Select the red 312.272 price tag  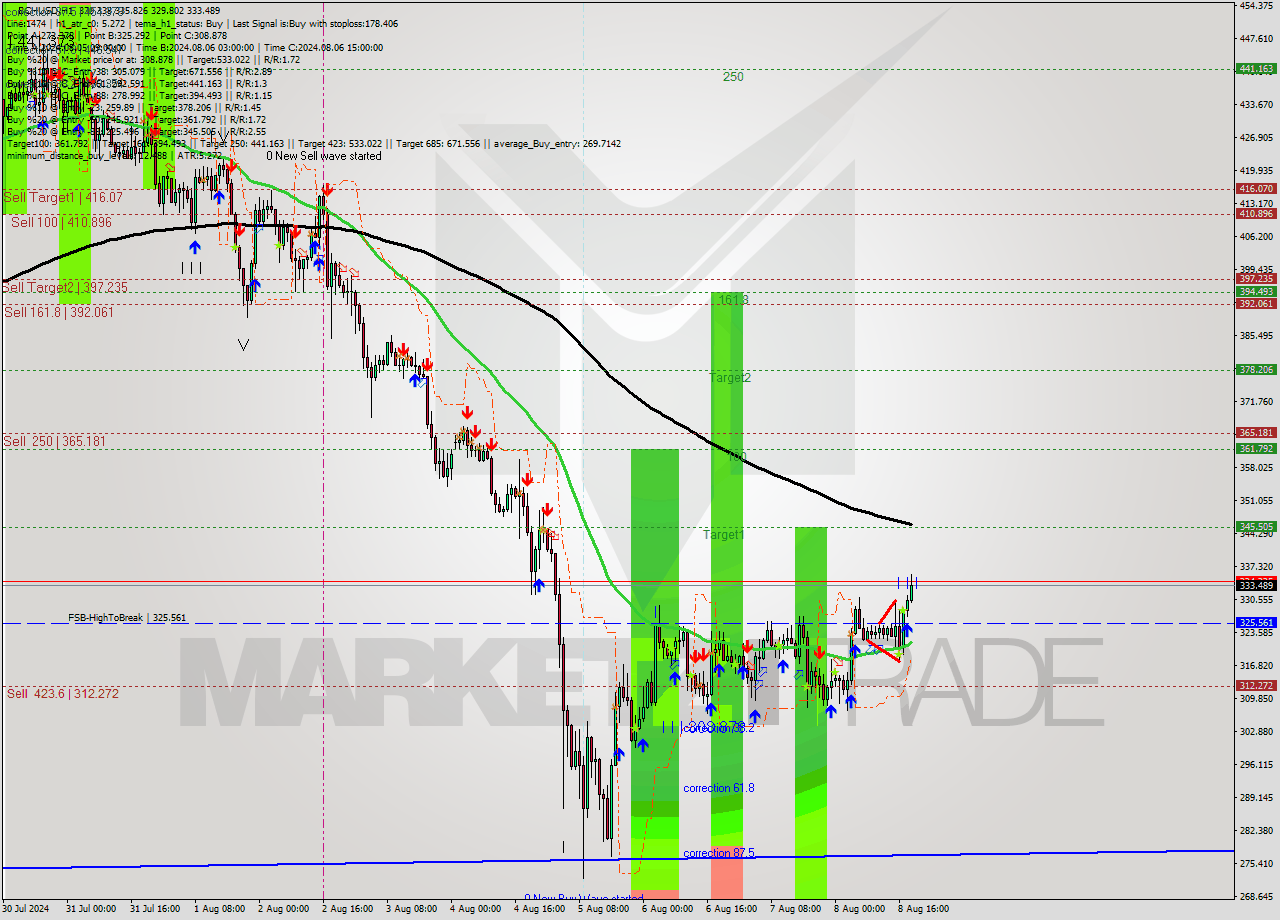coord(1256,685)
